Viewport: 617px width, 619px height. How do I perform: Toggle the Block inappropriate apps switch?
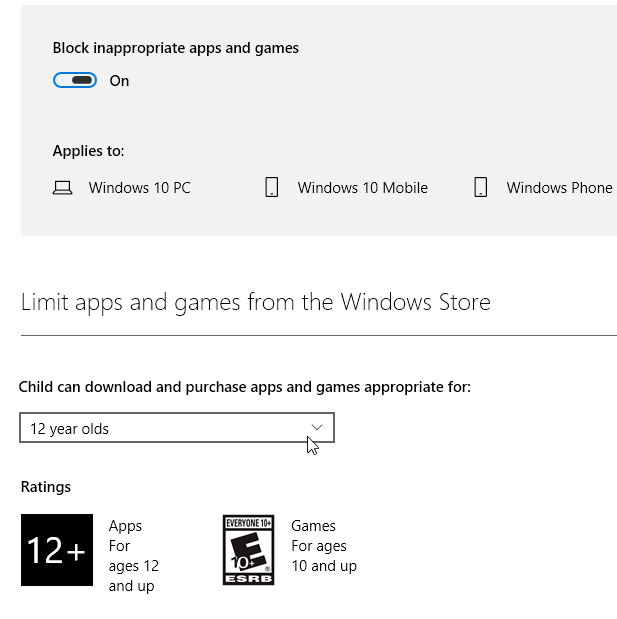pyautogui.click(x=75, y=81)
